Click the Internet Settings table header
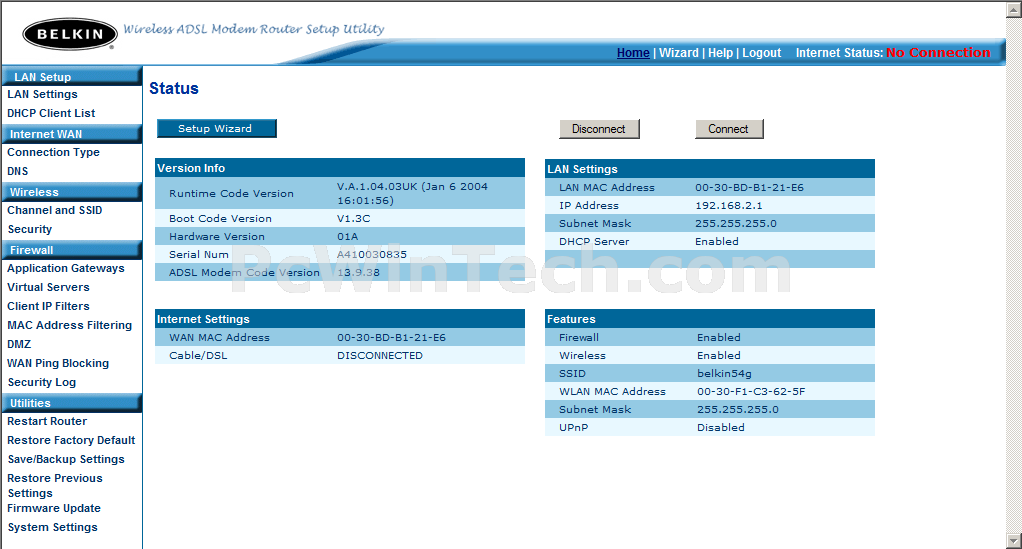This screenshot has width=1022, height=549. pyautogui.click(x=340, y=319)
